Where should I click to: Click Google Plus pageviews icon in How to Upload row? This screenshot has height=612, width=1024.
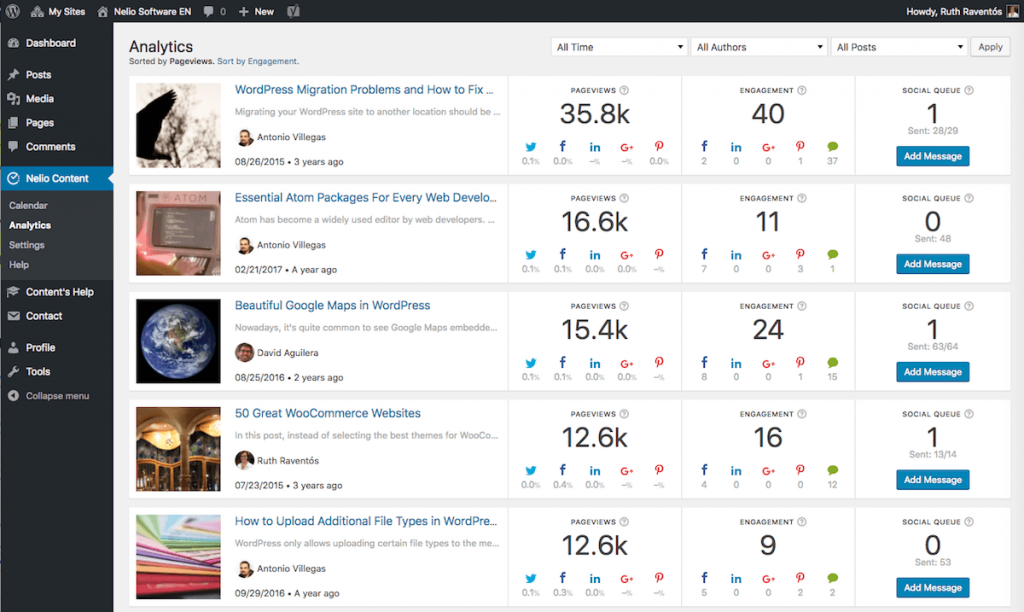pyautogui.click(x=627, y=579)
